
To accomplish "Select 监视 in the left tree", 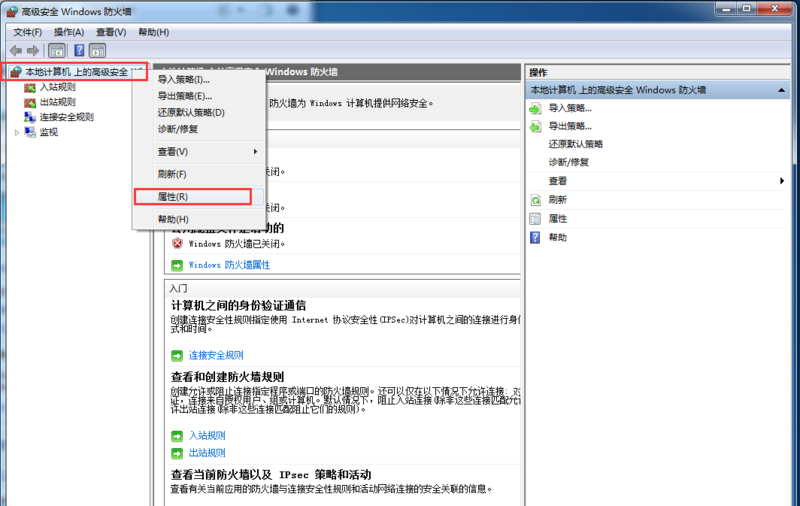I will pyautogui.click(x=49, y=132).
